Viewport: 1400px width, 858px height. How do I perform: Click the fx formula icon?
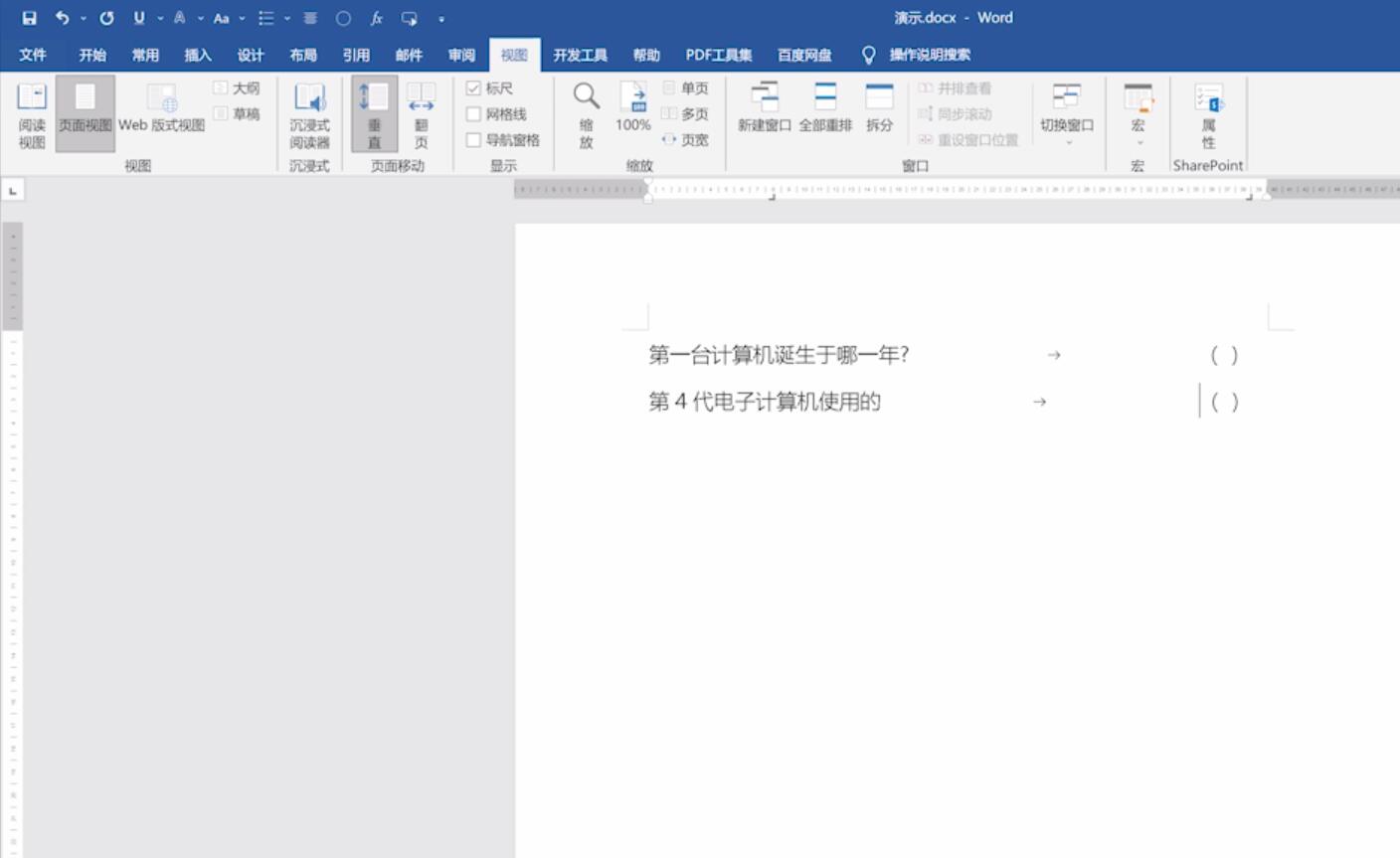376,18
